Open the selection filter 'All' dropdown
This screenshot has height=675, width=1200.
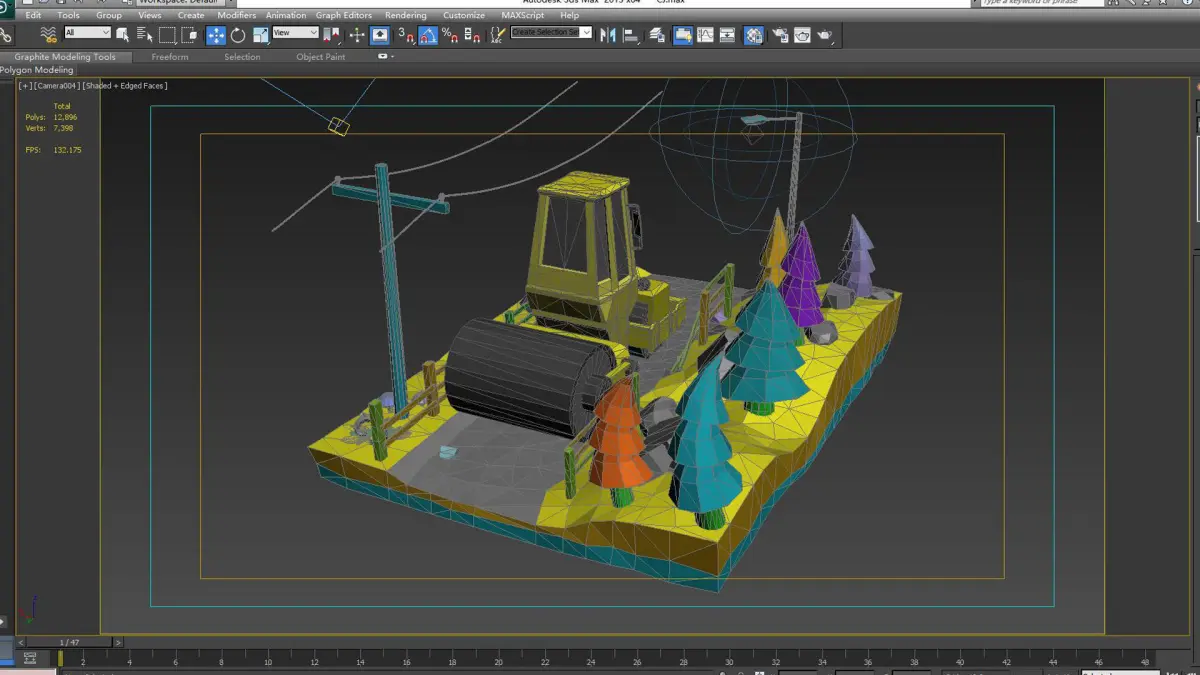tap(87, 33)
